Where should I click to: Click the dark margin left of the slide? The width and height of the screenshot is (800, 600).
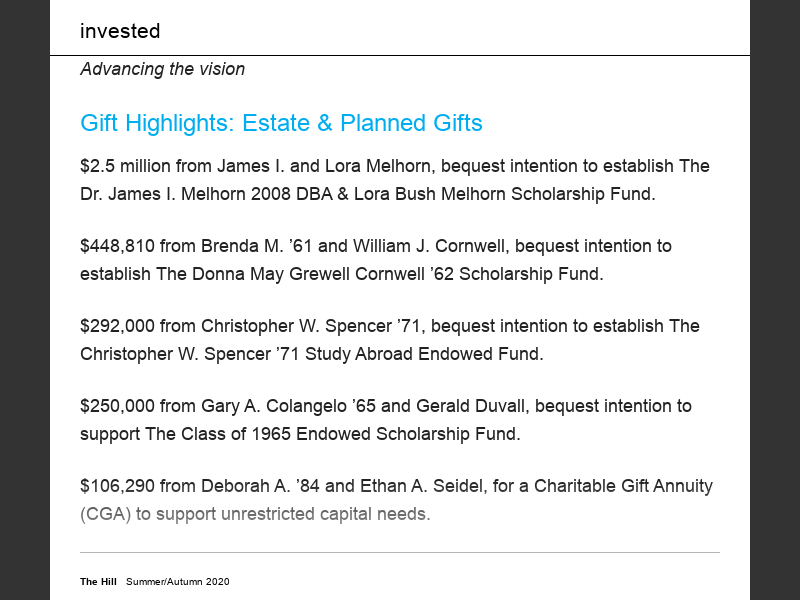pos(24,300)
